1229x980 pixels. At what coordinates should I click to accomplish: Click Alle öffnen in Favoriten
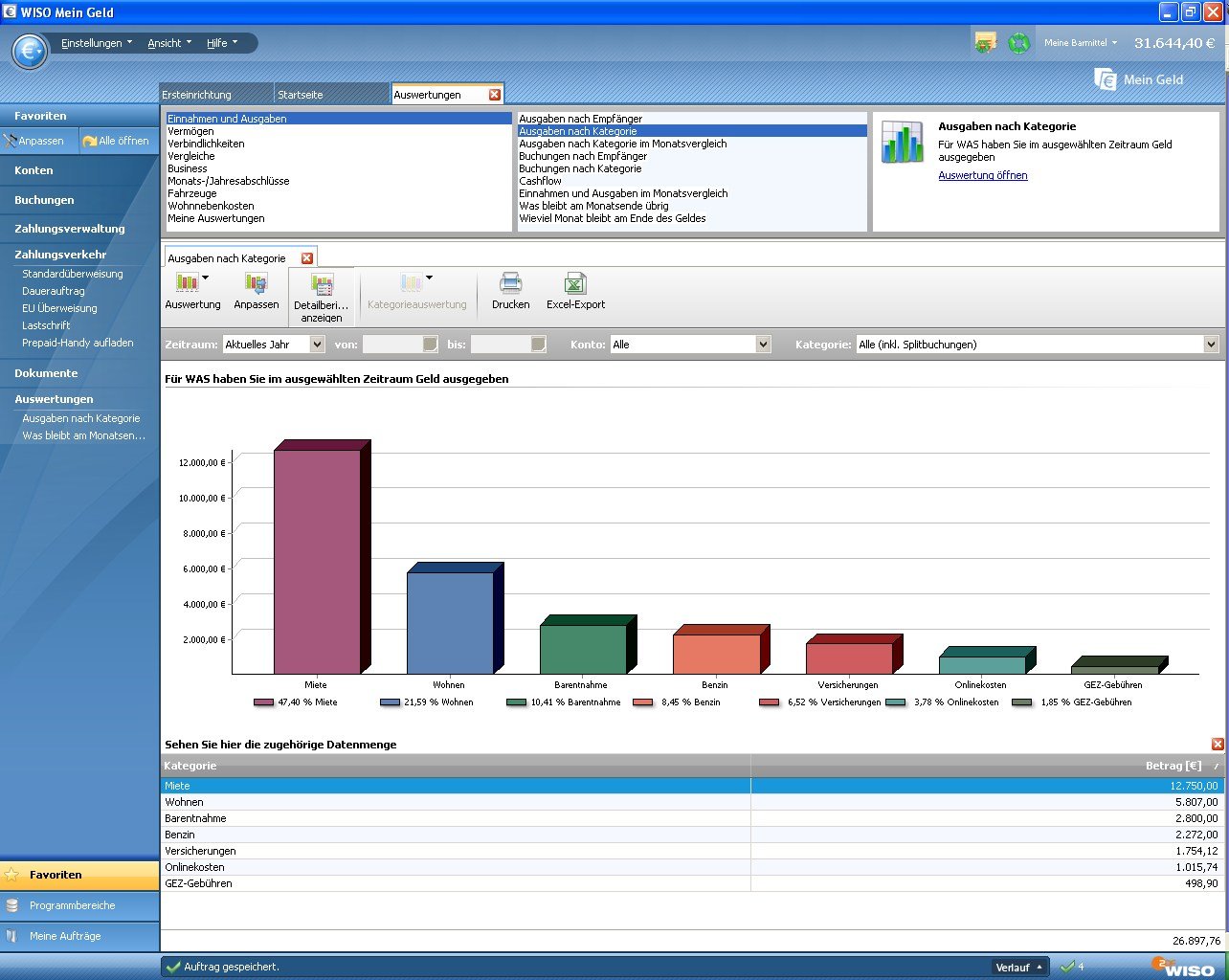point(118,141)
